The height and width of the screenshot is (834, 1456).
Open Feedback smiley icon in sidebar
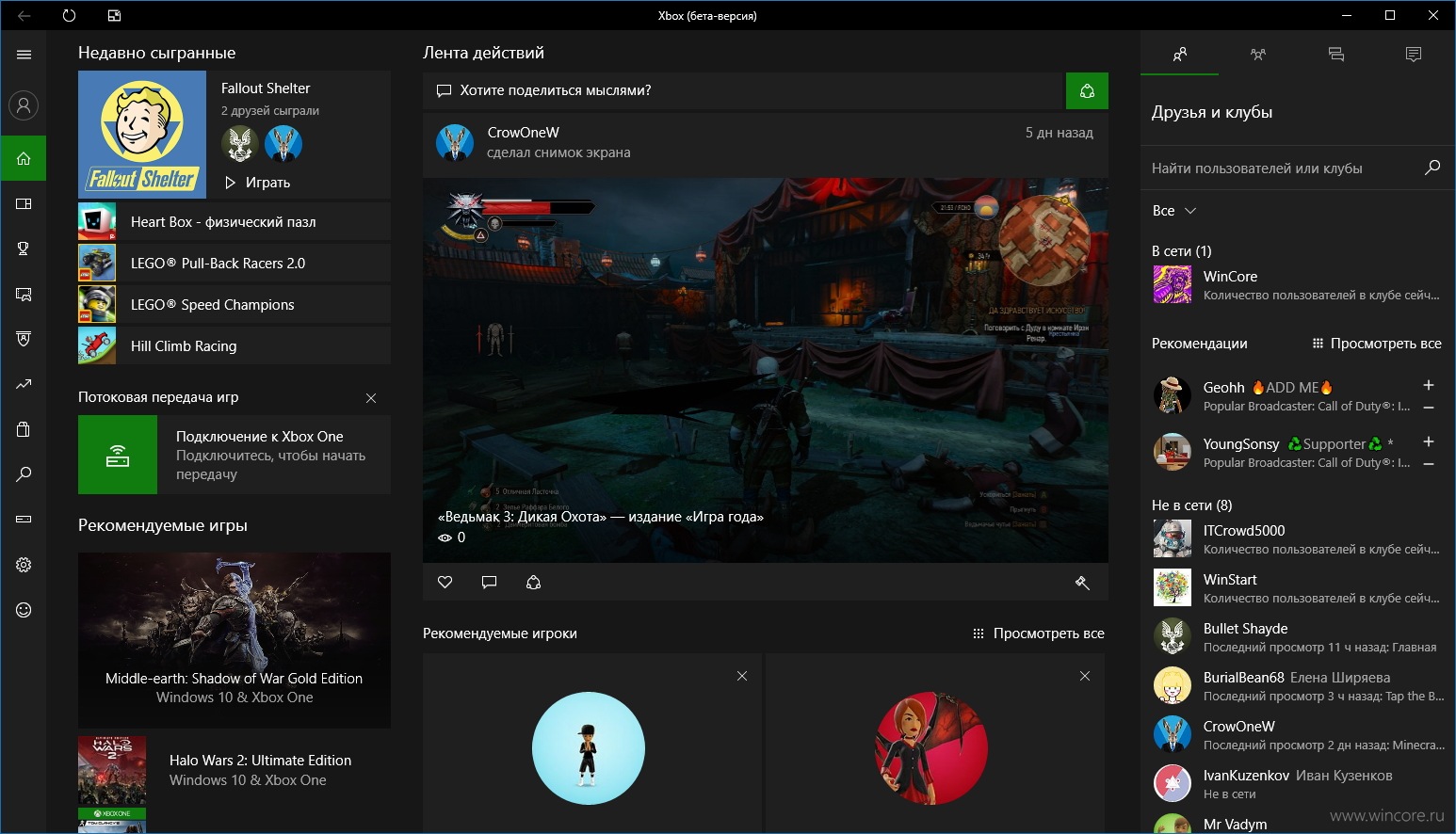[24, 610]
